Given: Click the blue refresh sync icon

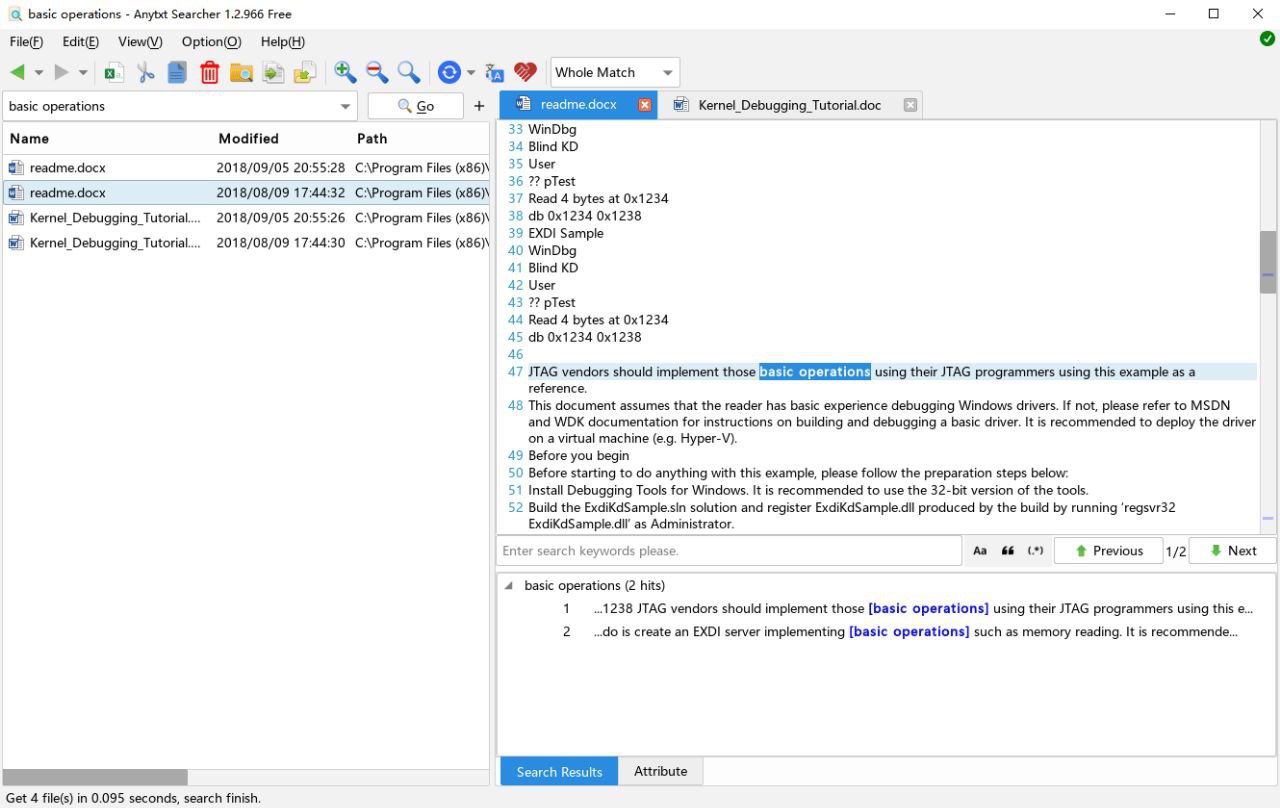Looking at the screenshot, I should (448, 71).
